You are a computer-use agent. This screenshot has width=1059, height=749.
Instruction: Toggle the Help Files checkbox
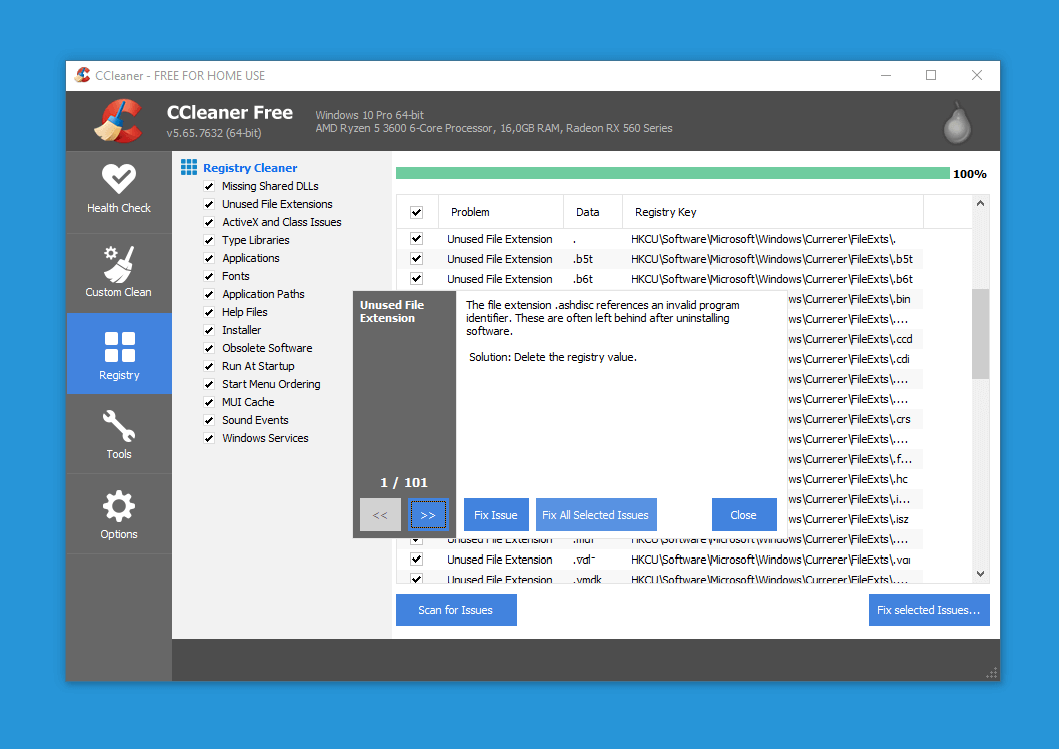pos(209,312)
